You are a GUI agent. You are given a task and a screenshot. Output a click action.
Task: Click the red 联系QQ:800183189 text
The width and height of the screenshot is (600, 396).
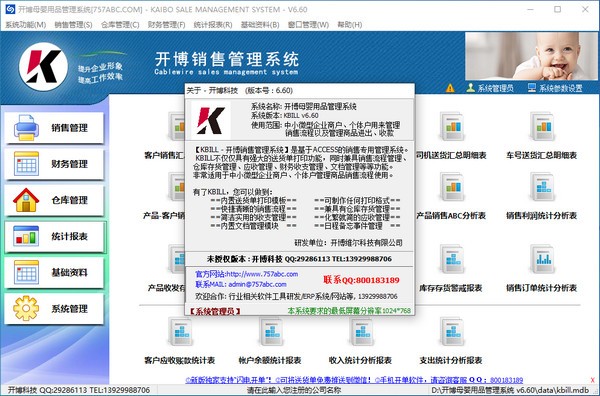(x=361, y=280)
